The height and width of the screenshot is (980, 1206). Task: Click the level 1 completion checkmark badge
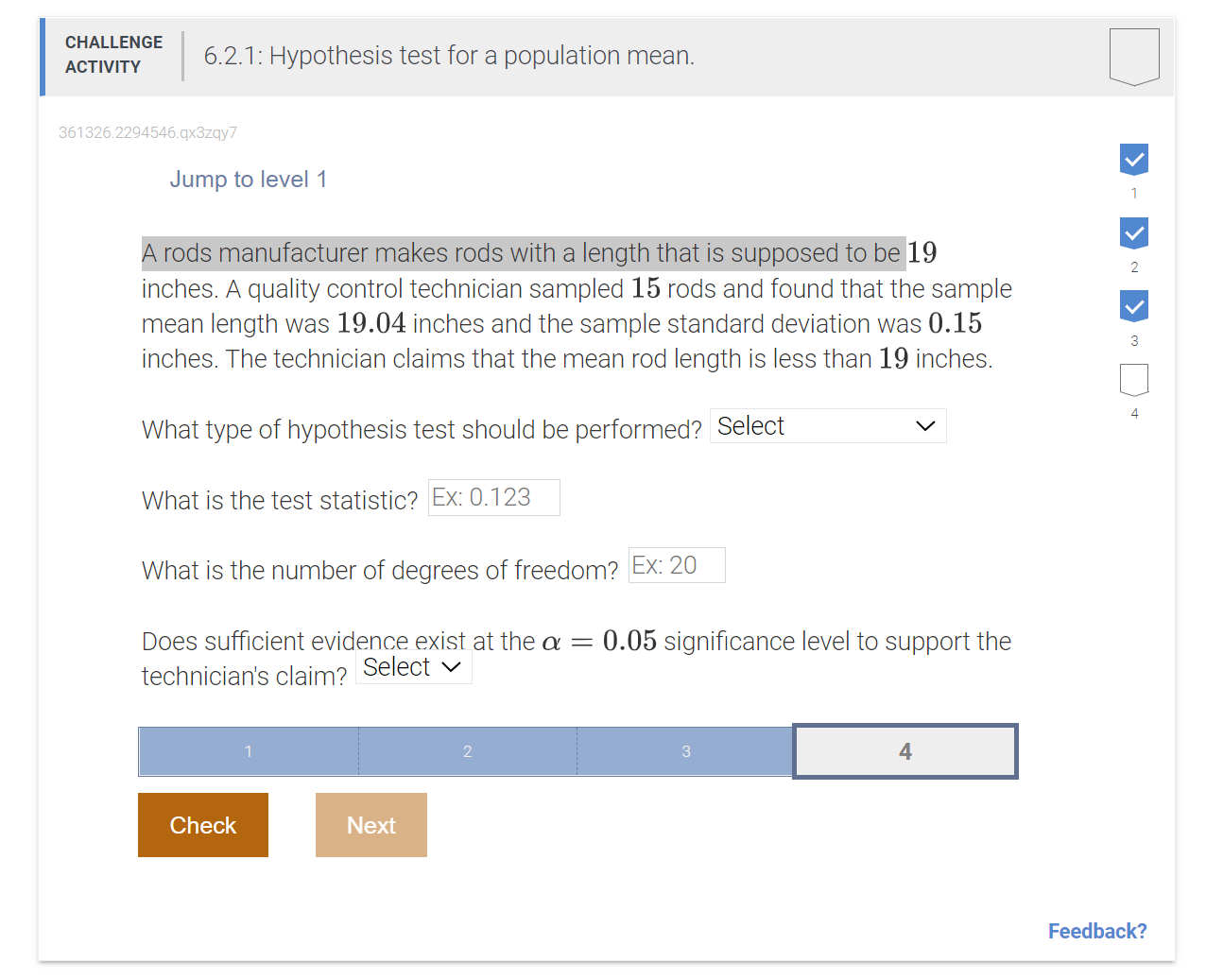(1134, 159)
